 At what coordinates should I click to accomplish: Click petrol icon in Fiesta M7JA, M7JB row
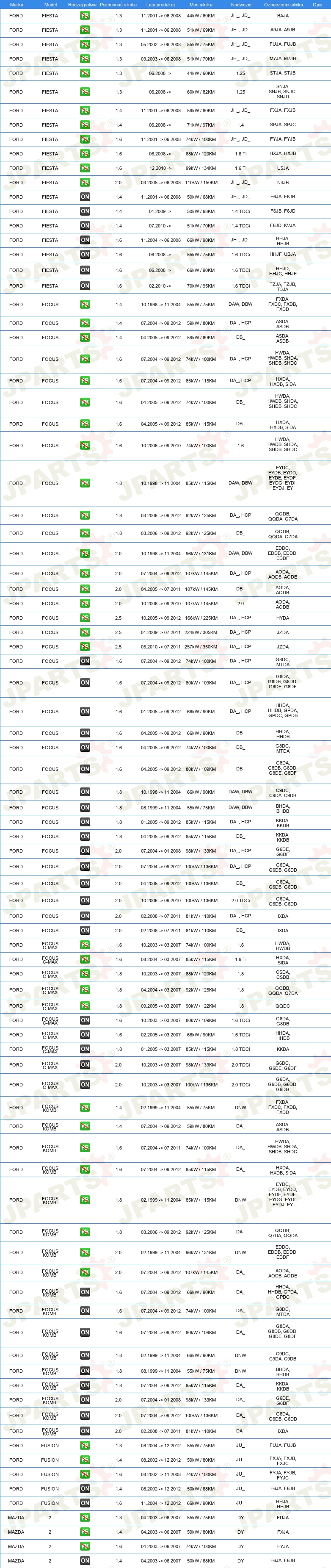click(85, 59)
